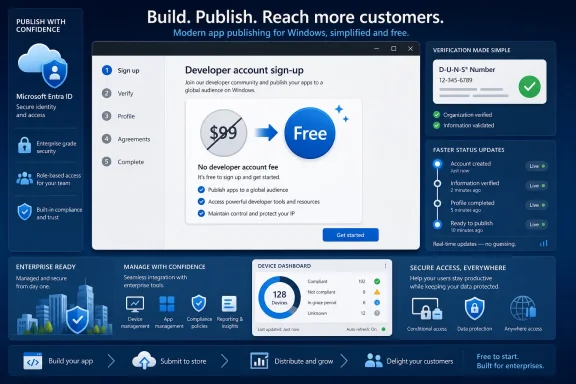Image resolution: width=576 pixels, height=384 pixels.
Task: Select the Information verified status node
Action: click(x=437, y=183)
